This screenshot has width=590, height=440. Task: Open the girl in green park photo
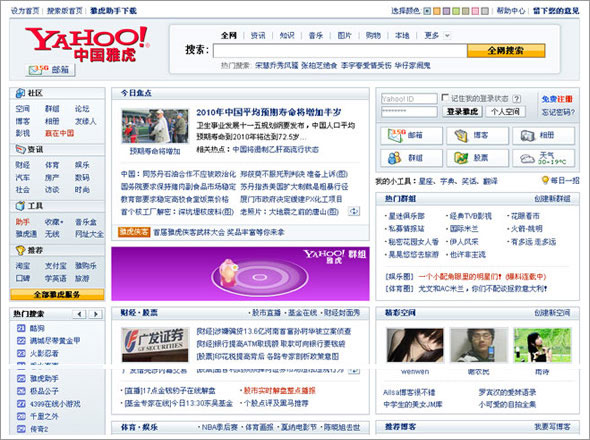(542, 345)
